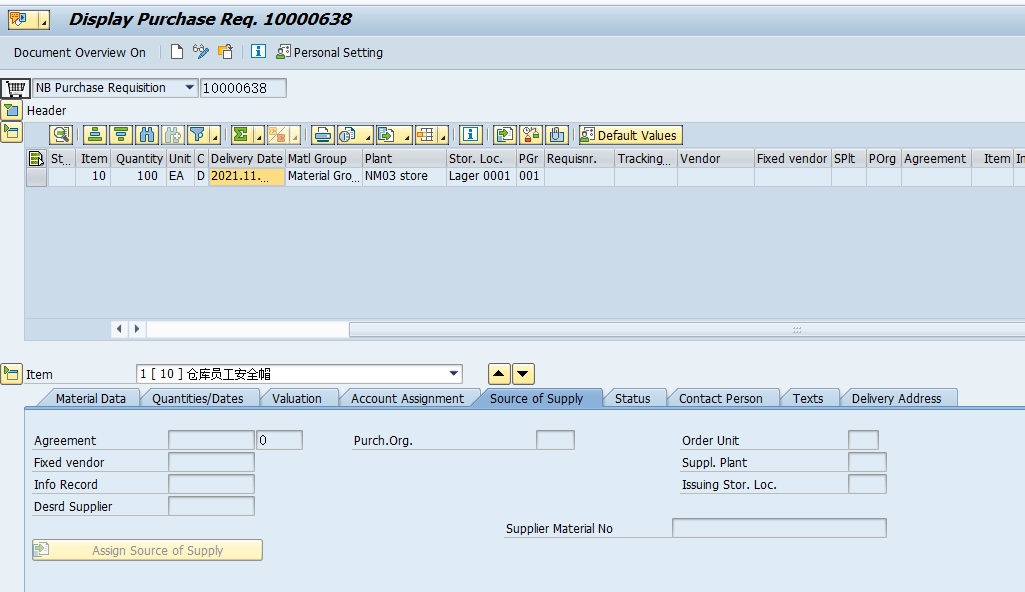The image size is (1025, 592).
Task: Go to next item with down arrow button
Action: [524, 374]
